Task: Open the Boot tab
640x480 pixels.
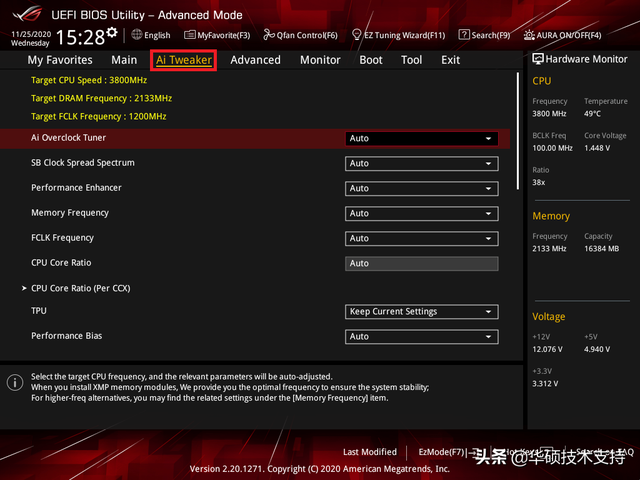Action: pyautogui.click(x=371, y=60)
